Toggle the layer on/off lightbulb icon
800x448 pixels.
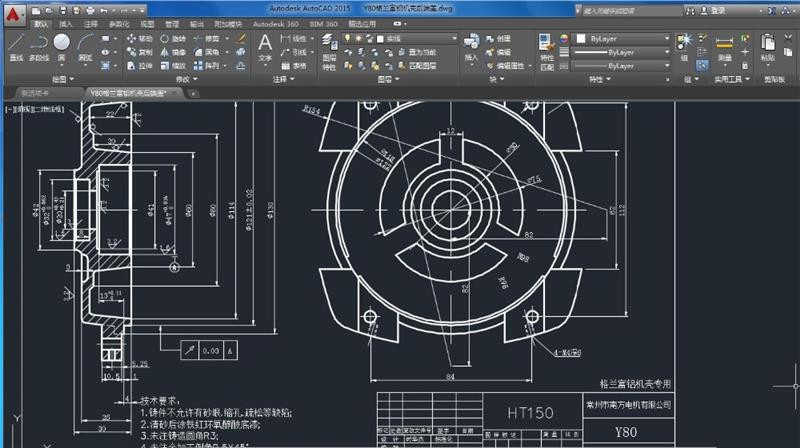coord(347,37)
